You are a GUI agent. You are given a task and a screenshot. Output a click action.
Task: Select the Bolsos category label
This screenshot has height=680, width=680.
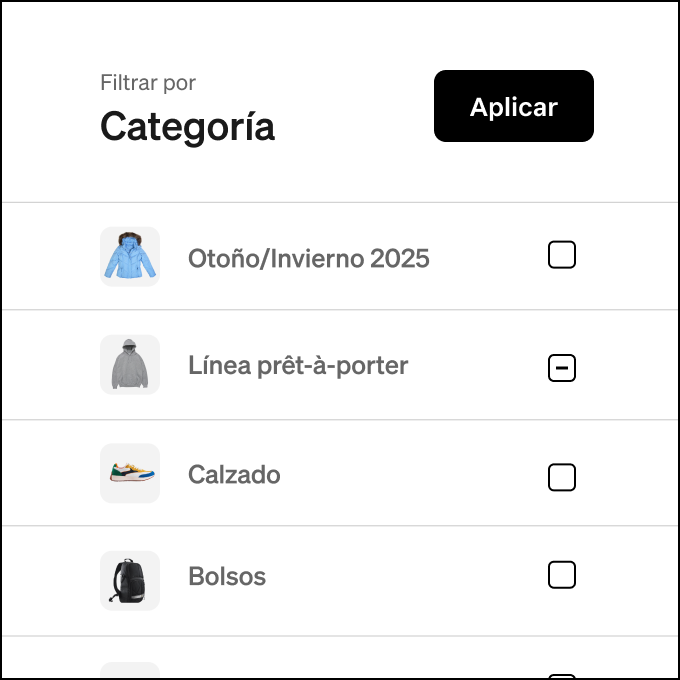(227, 576)
